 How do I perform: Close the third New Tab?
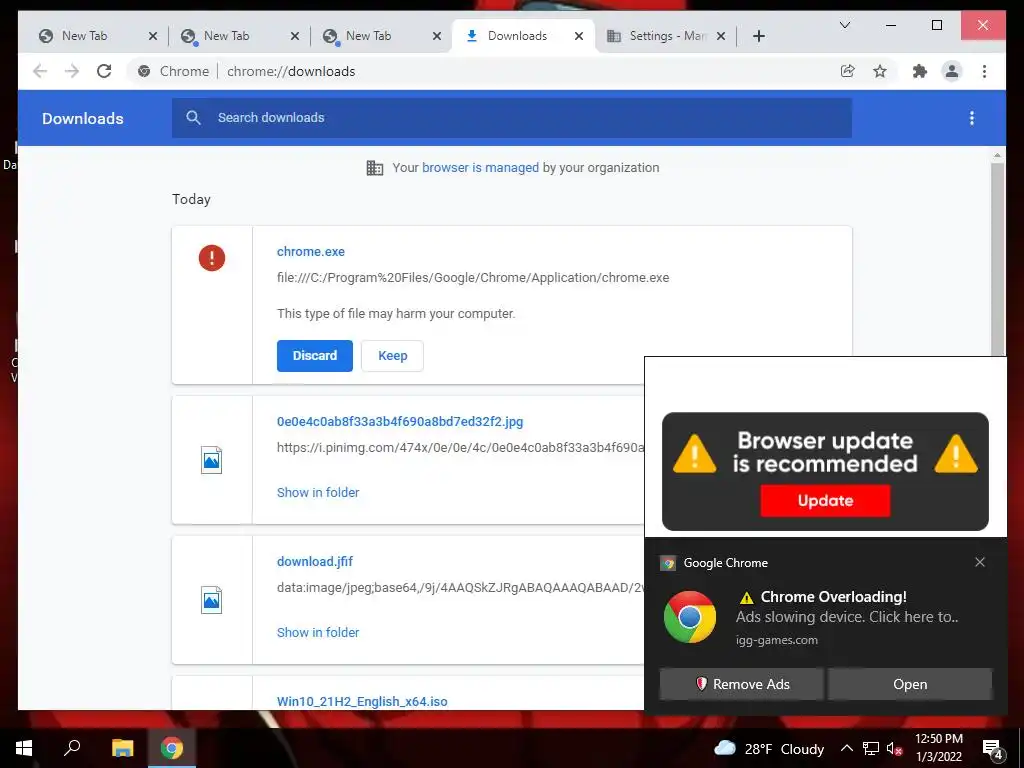point(437,36)
